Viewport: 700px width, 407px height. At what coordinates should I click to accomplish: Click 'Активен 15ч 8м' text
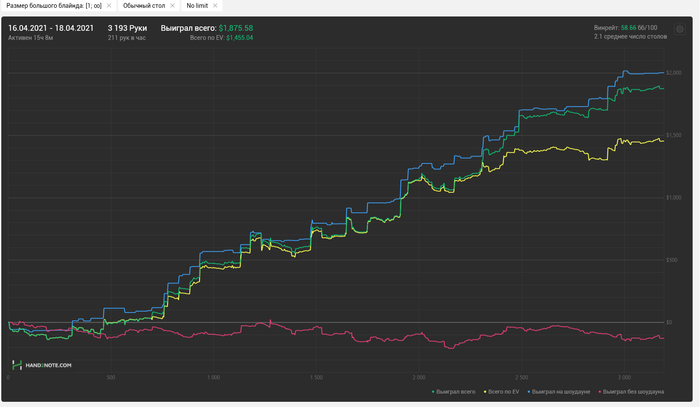pos(30,38)
